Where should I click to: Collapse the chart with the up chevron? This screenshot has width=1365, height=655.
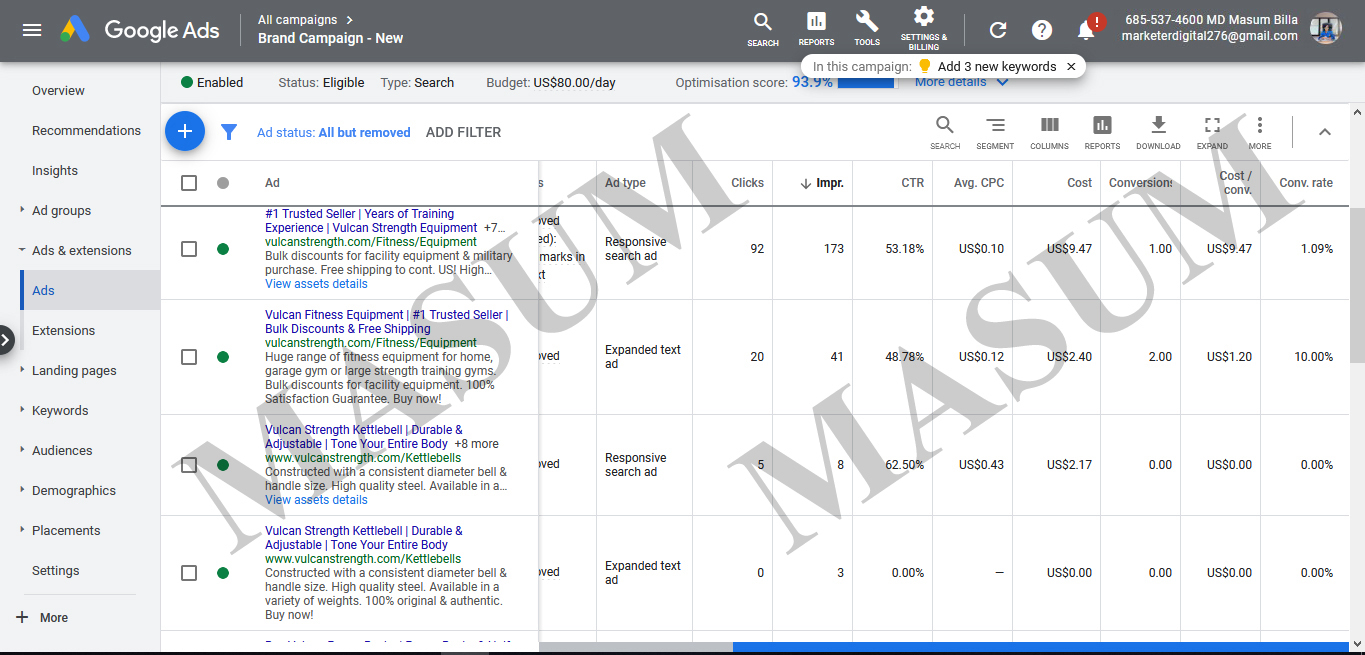[1325, 132]
